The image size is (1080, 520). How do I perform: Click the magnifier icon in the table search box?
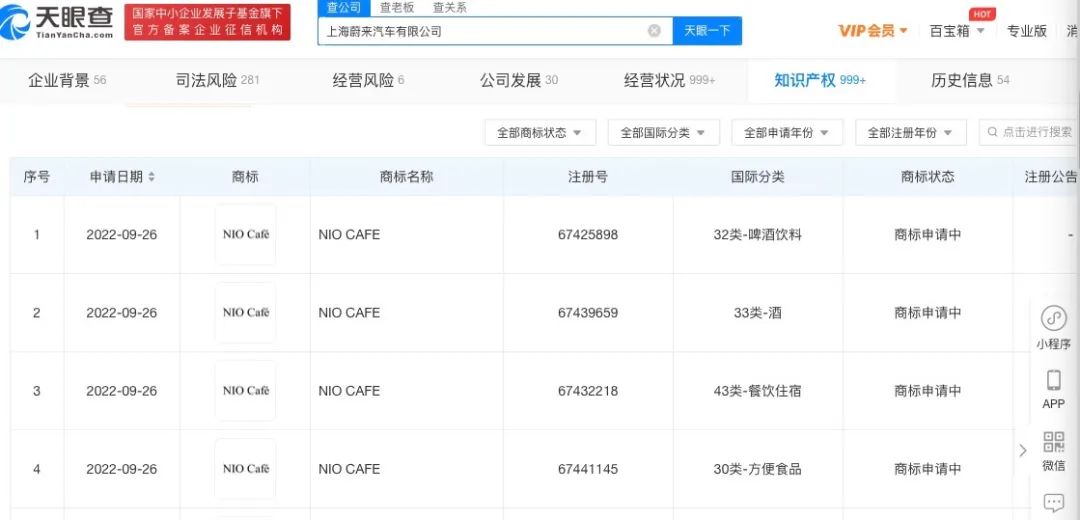tap(992, 132)
